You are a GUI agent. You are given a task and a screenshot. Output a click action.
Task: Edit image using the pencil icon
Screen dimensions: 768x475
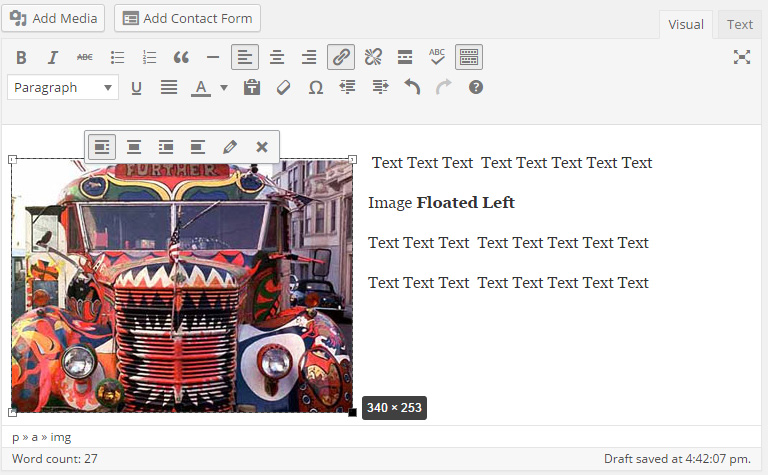tap(230, 147)
